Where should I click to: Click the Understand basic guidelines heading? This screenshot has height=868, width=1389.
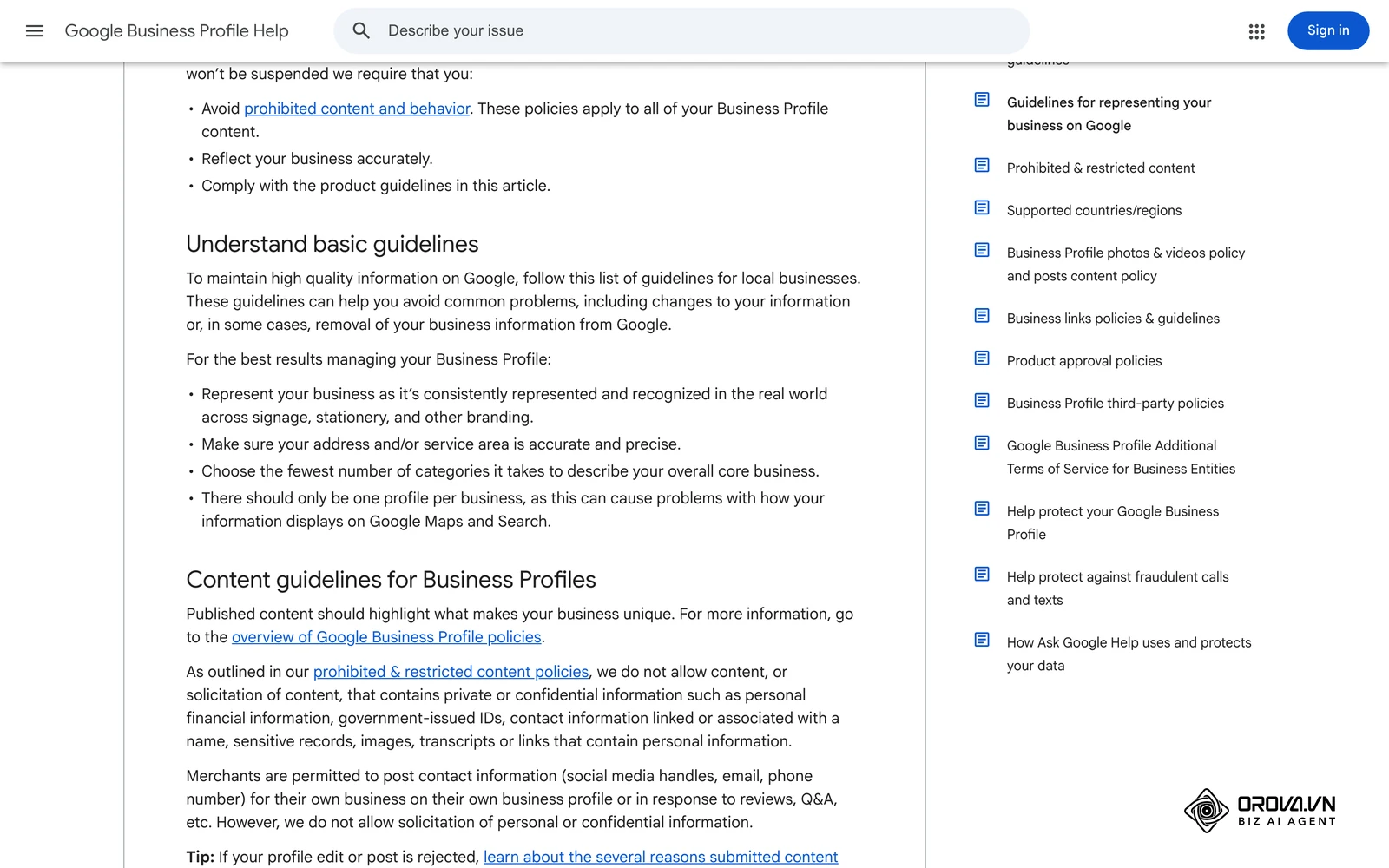click(x=332, y=244)
